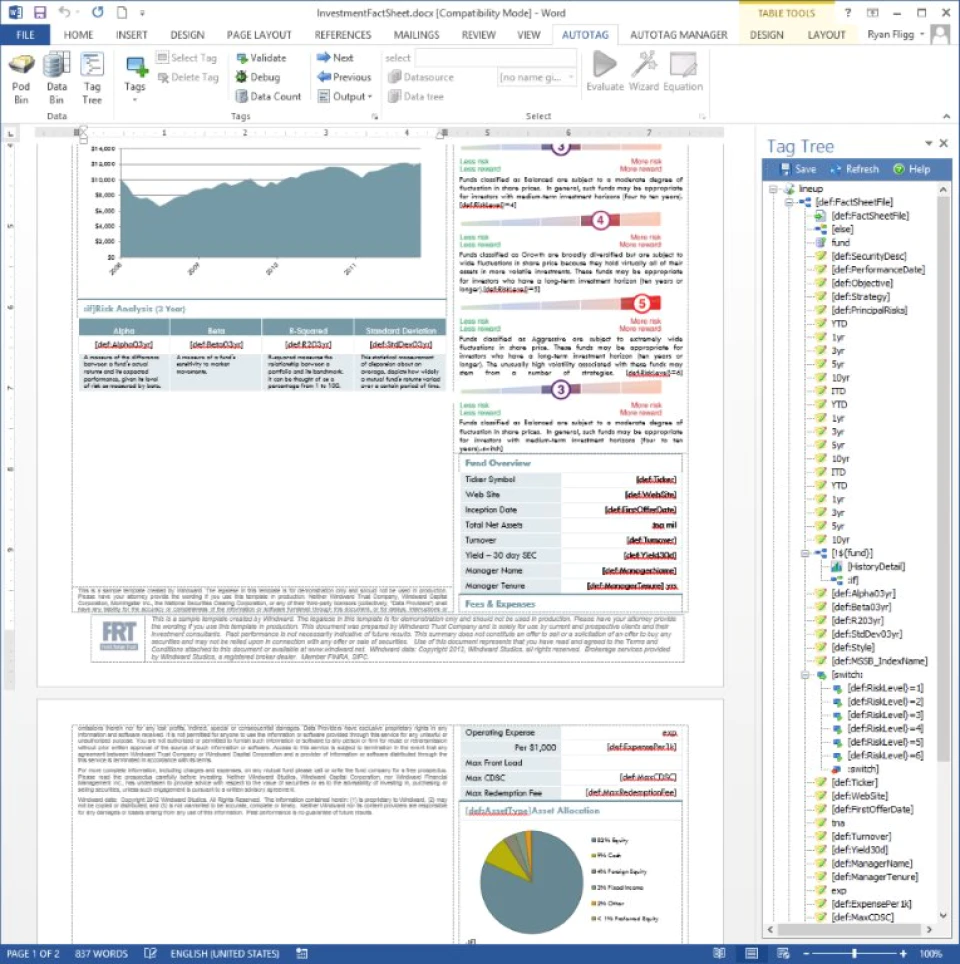Open Help in Tag Tree panel
This screenshot has width=960, height=964.
(912, 169)
